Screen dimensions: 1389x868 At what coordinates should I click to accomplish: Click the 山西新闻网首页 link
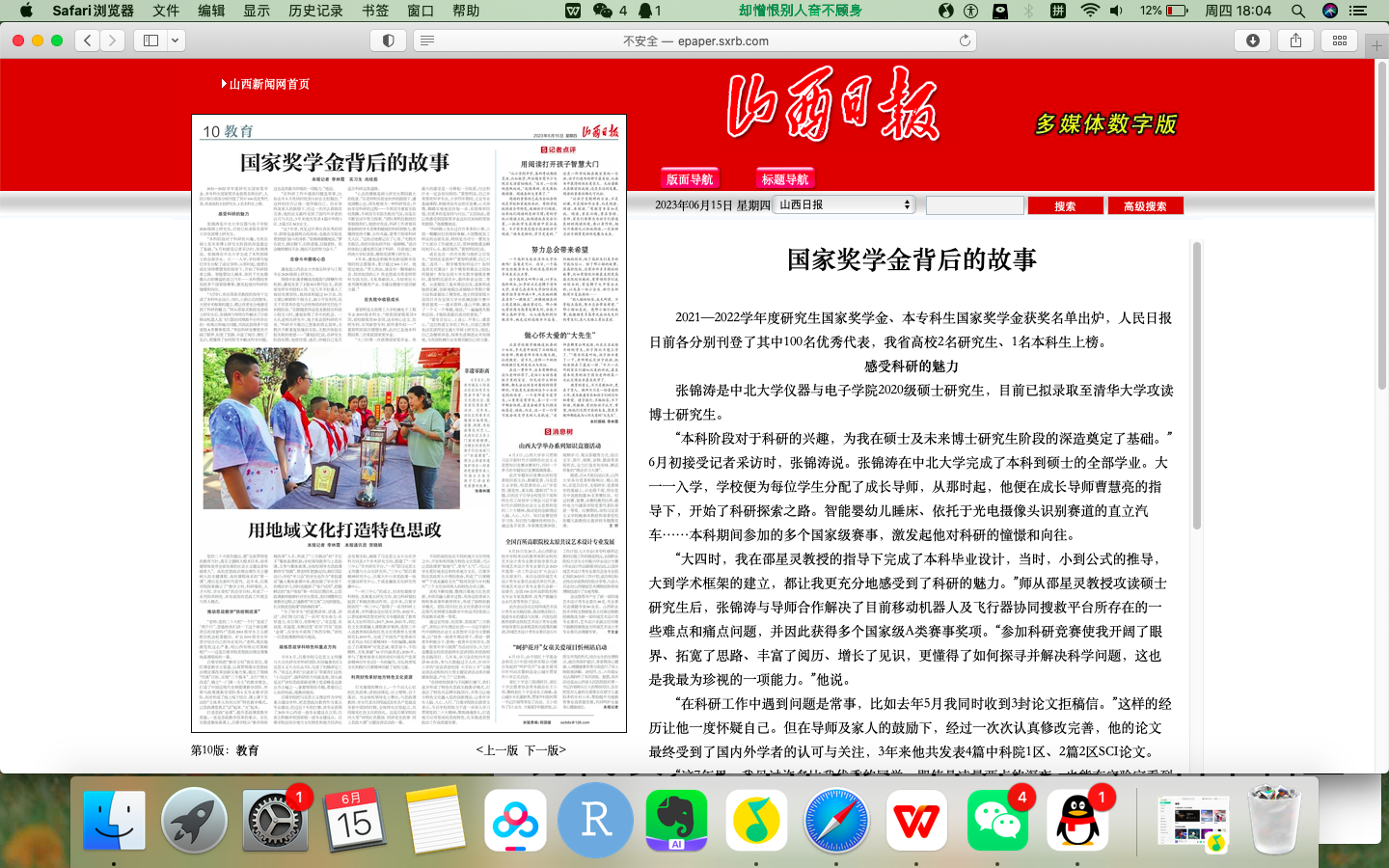click(269, 84)
